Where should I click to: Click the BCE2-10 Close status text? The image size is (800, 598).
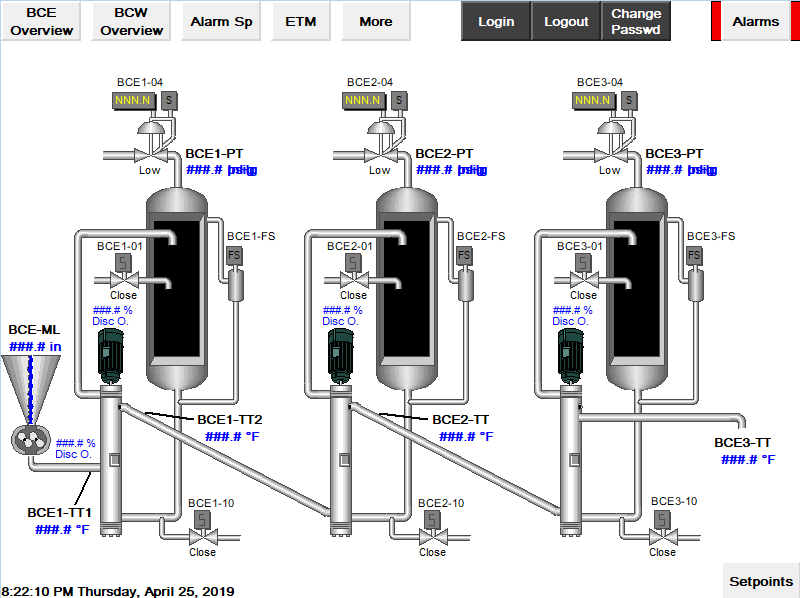click(433, 552)
